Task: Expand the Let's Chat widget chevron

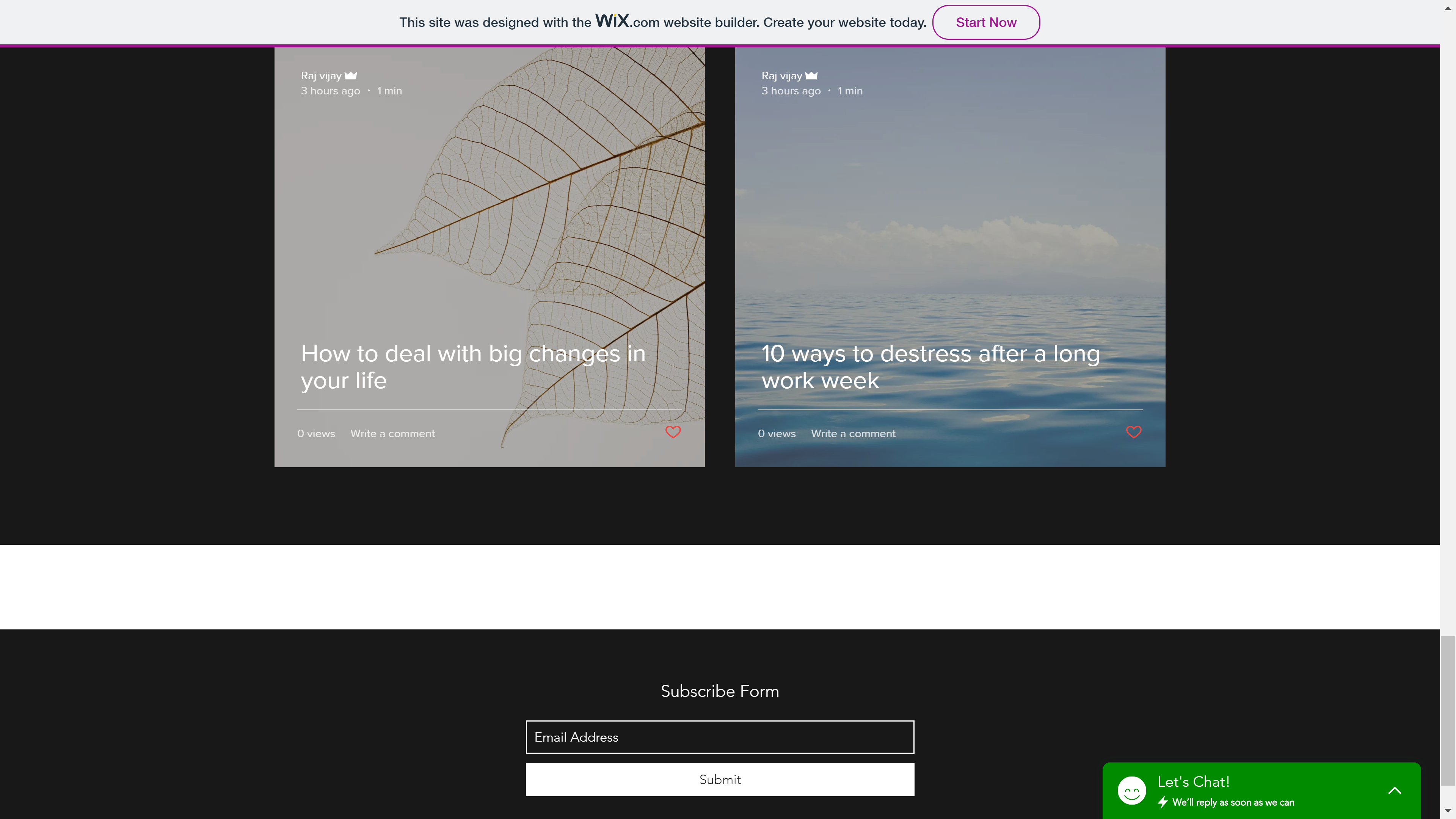Action: (x=1395, y=790)
